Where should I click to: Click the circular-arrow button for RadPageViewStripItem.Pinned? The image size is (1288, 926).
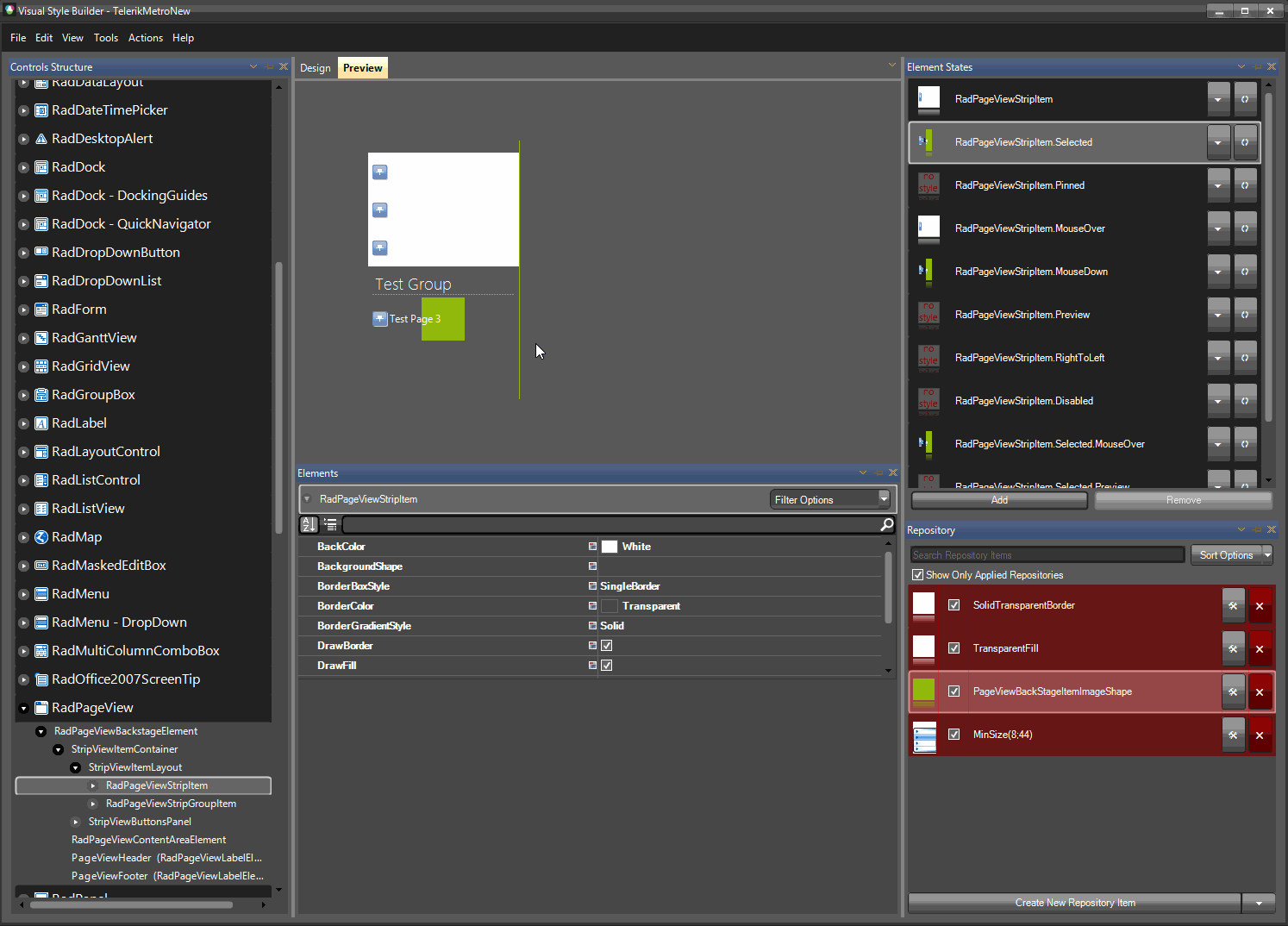point(1245,185)
